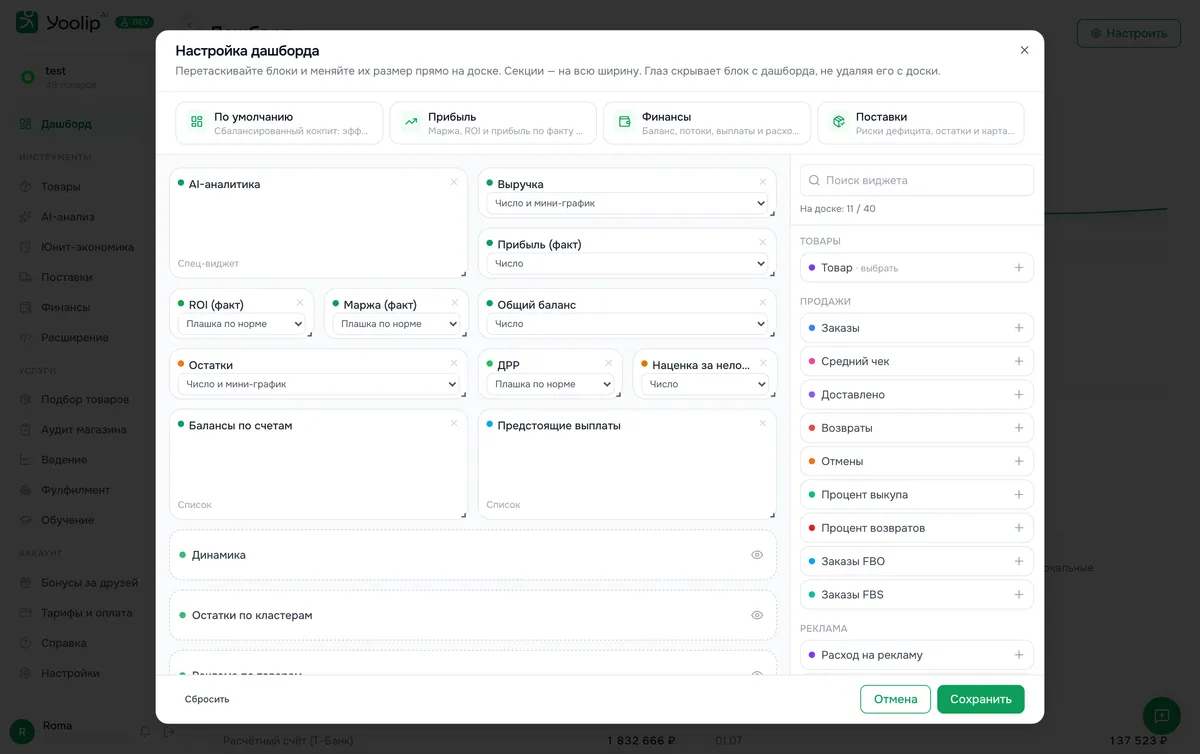
Task: Open ДРР display type dropdown
Action: pyautogui.click(x=550, y=384)
